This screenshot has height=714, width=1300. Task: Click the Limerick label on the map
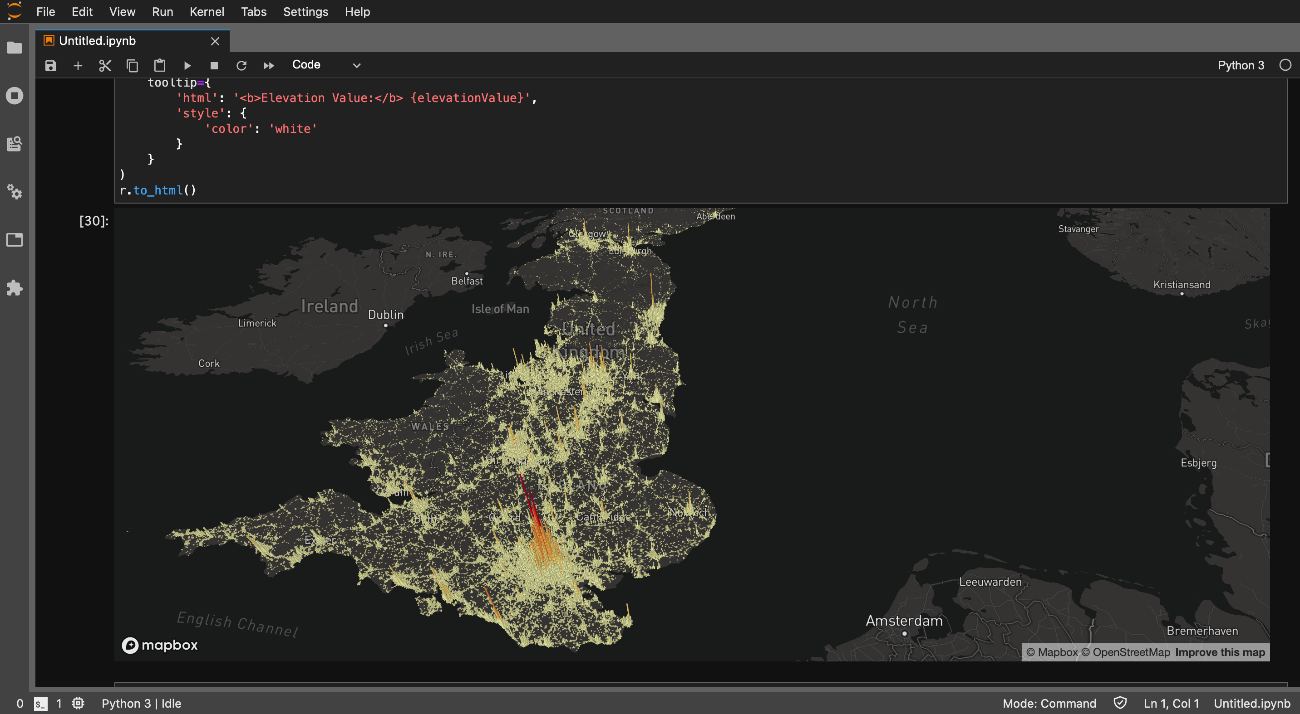tap(257, 323)
